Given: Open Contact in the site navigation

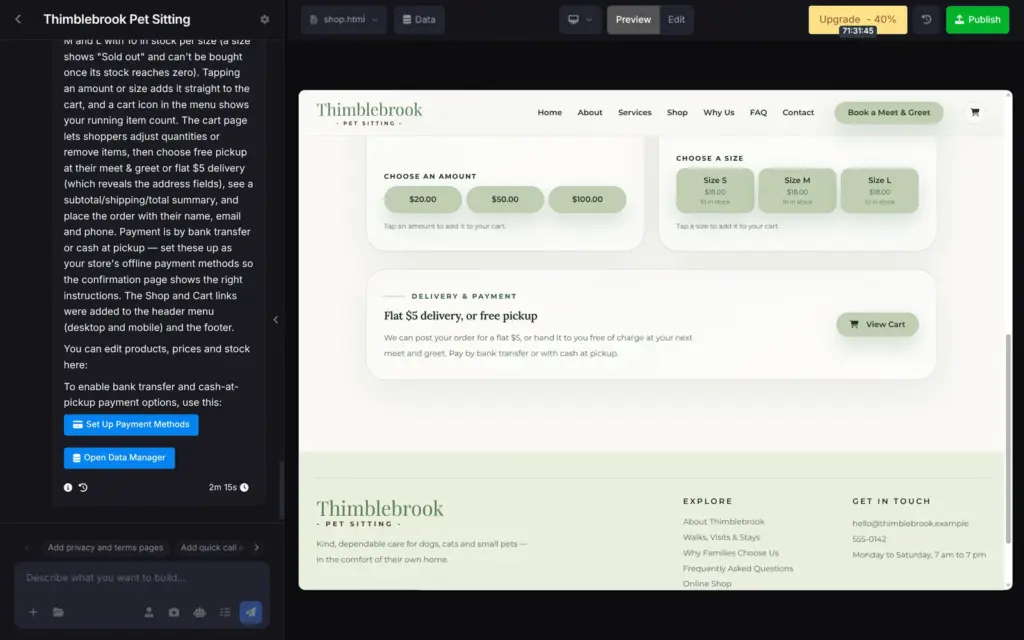Looking at the screenshot, I should 798,112.
